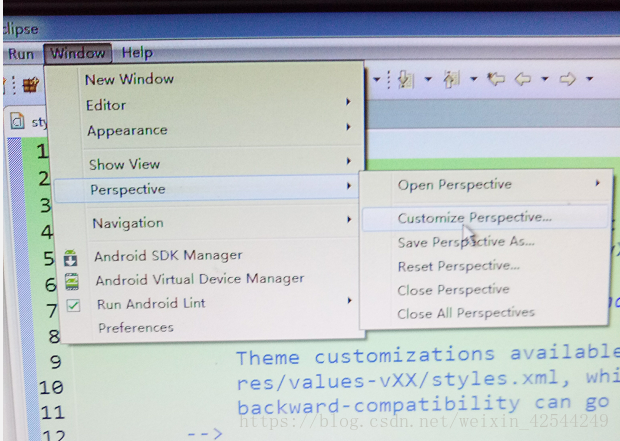Select the Perspective menu entry
620x441 pixels.
(206, 189)
